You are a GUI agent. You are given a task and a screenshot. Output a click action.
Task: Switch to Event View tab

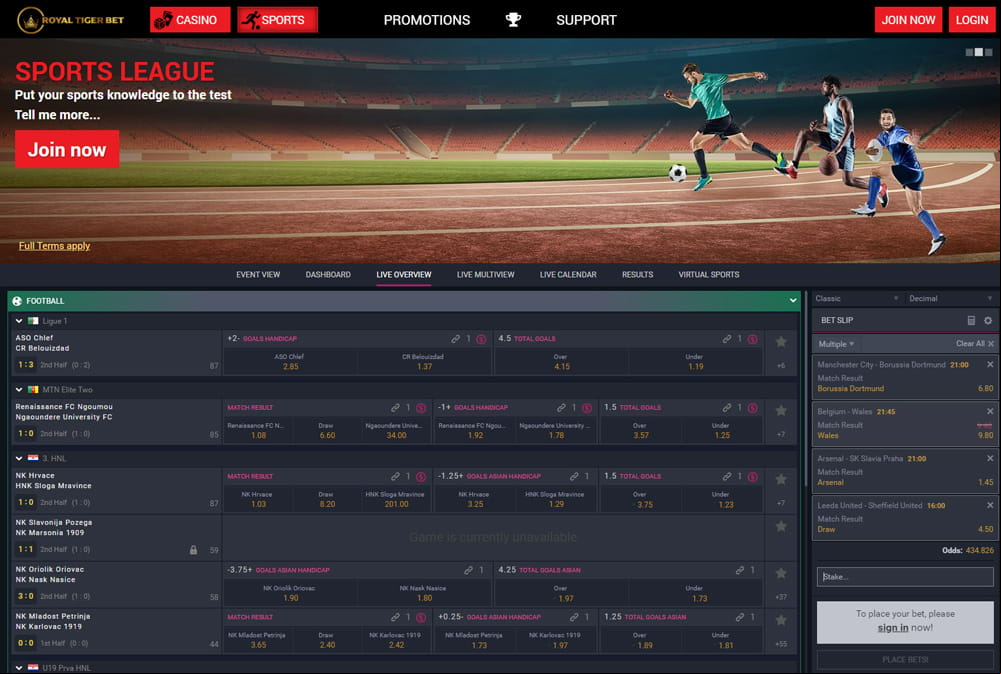tap(258, 274)
